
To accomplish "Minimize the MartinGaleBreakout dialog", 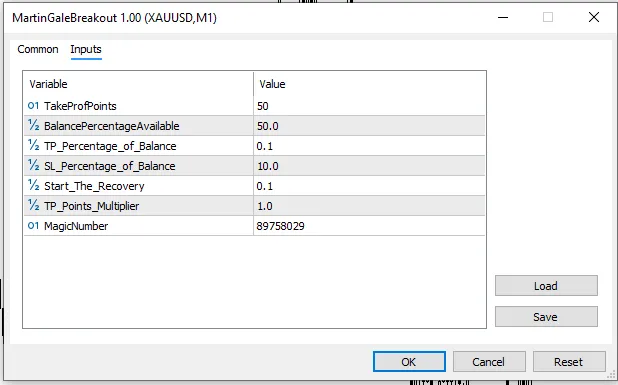I will tap(503, 17).
